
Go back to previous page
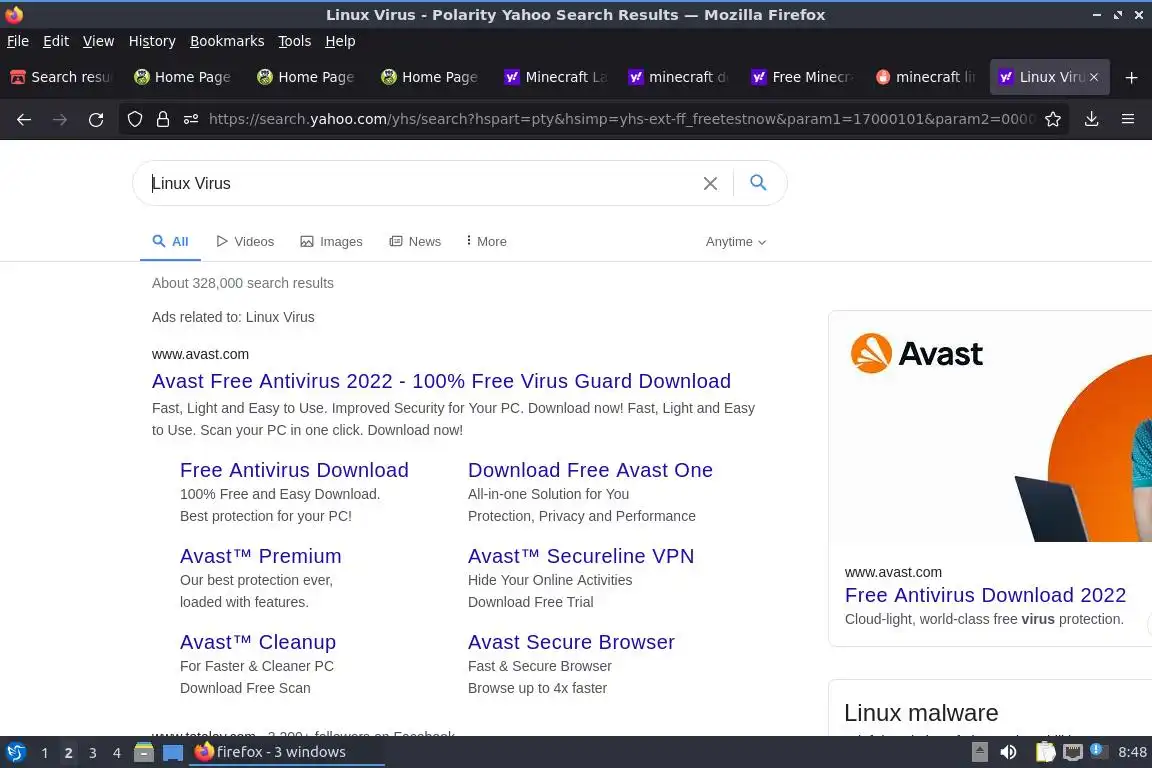tap(24, 119)
